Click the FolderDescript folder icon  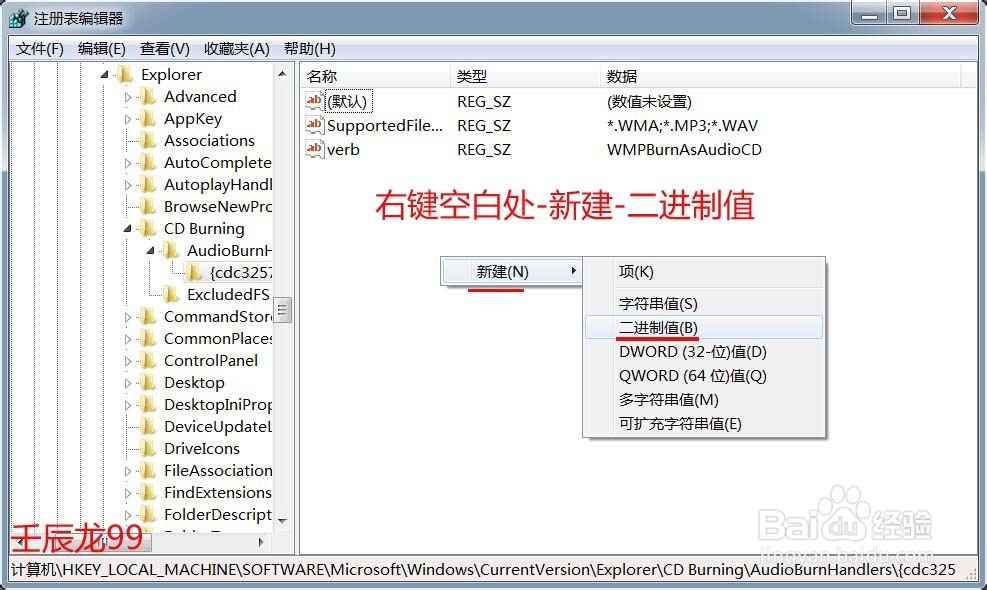pyautogui.click(x=148, y=515)
